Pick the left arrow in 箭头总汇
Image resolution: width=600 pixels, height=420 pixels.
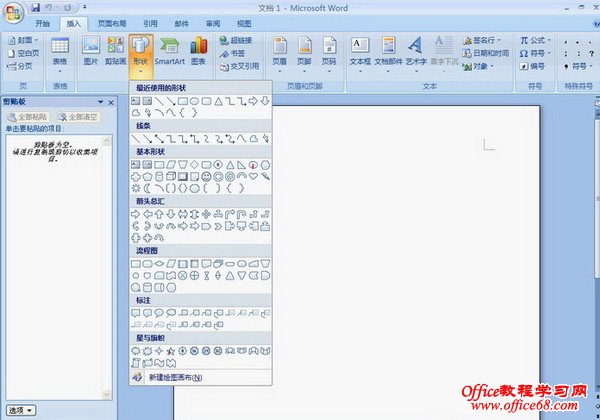(x=147, y=214)
